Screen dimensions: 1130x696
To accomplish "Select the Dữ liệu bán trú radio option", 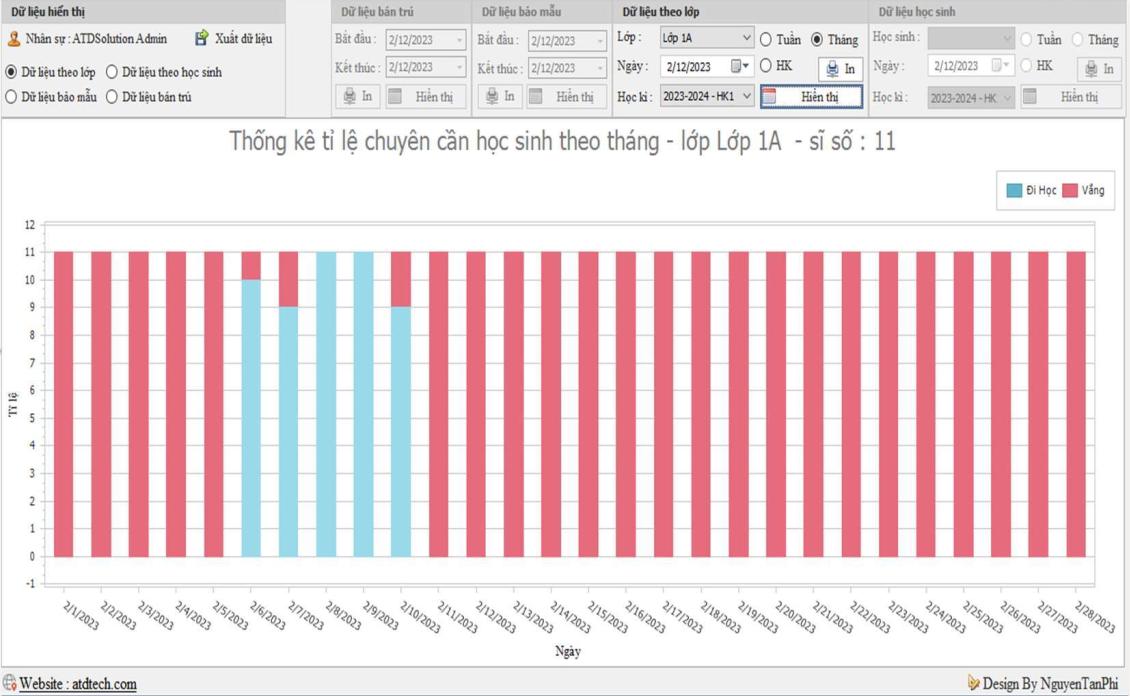I will 112,97.
